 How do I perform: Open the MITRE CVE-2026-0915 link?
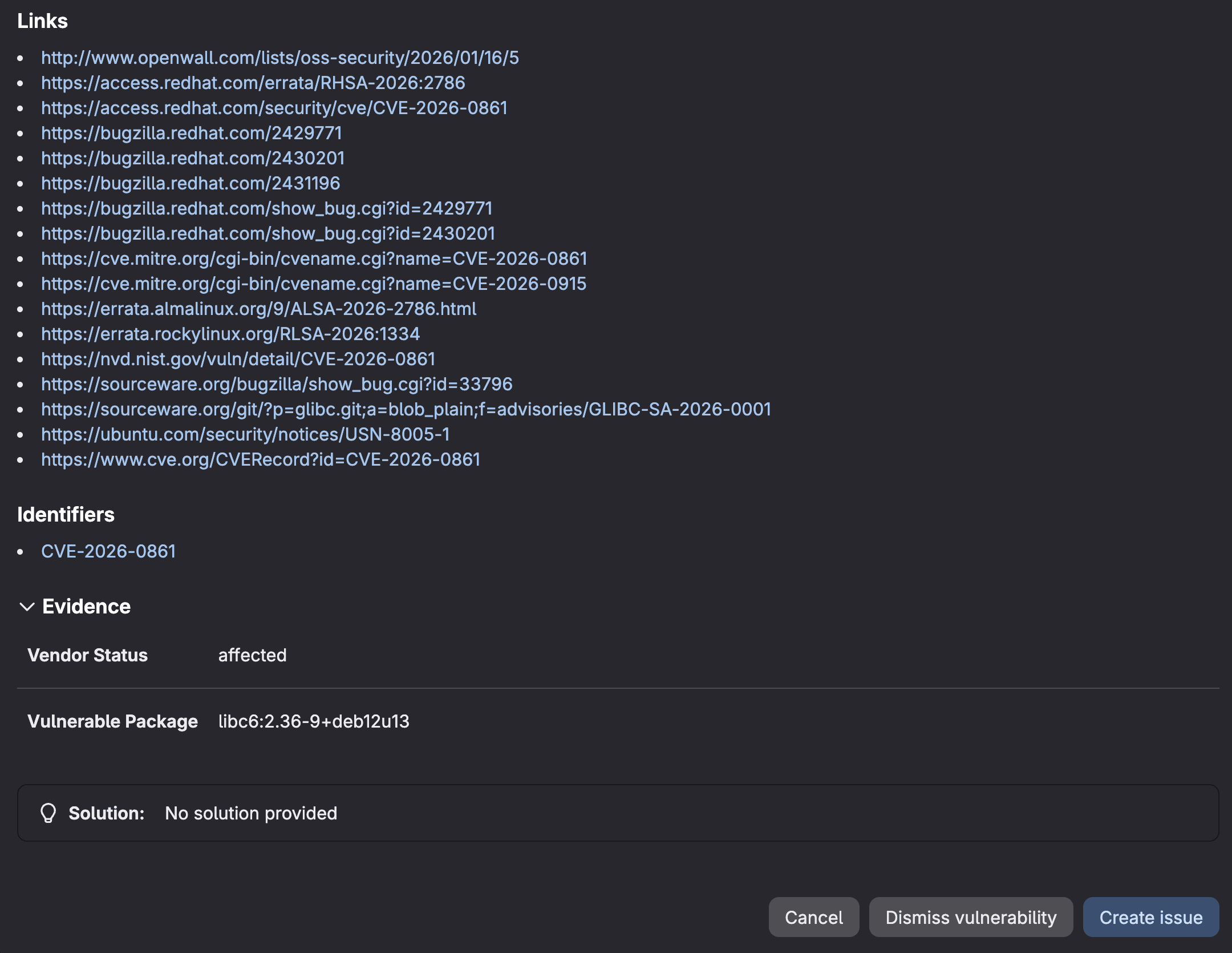coord(313,283)
